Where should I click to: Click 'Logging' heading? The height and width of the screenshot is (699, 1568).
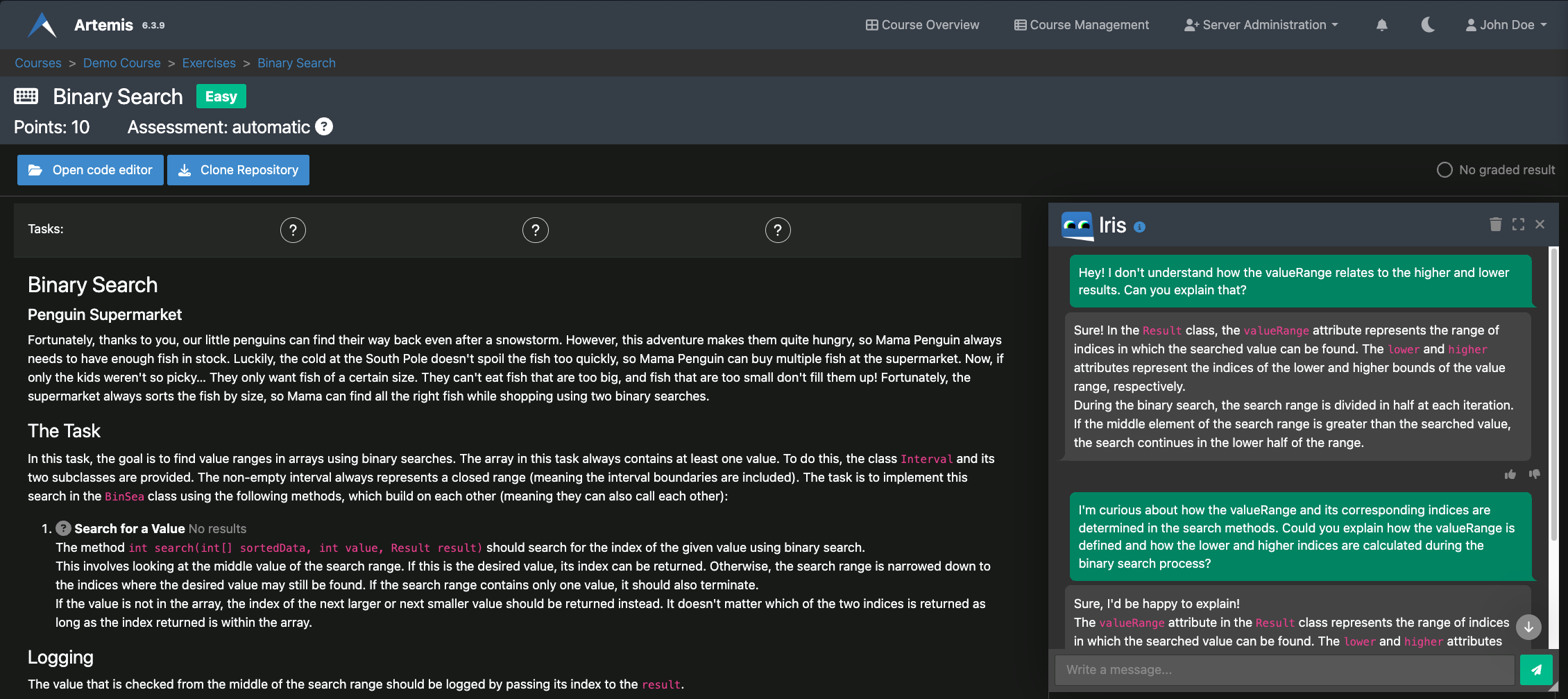[x=60, y=657]
